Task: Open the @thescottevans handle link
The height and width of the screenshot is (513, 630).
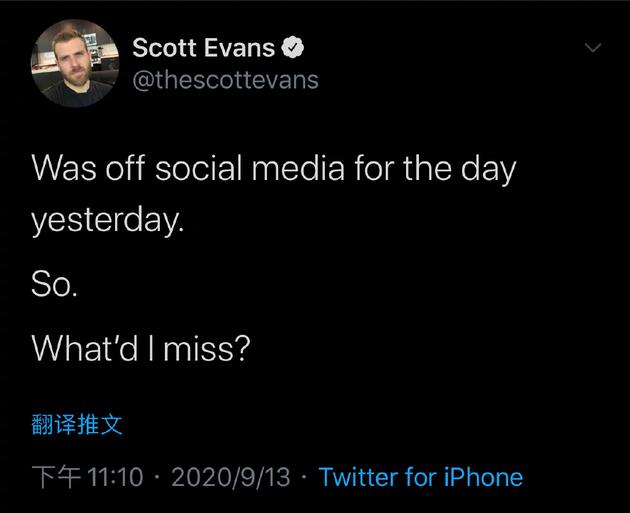Action: [225, 80]
